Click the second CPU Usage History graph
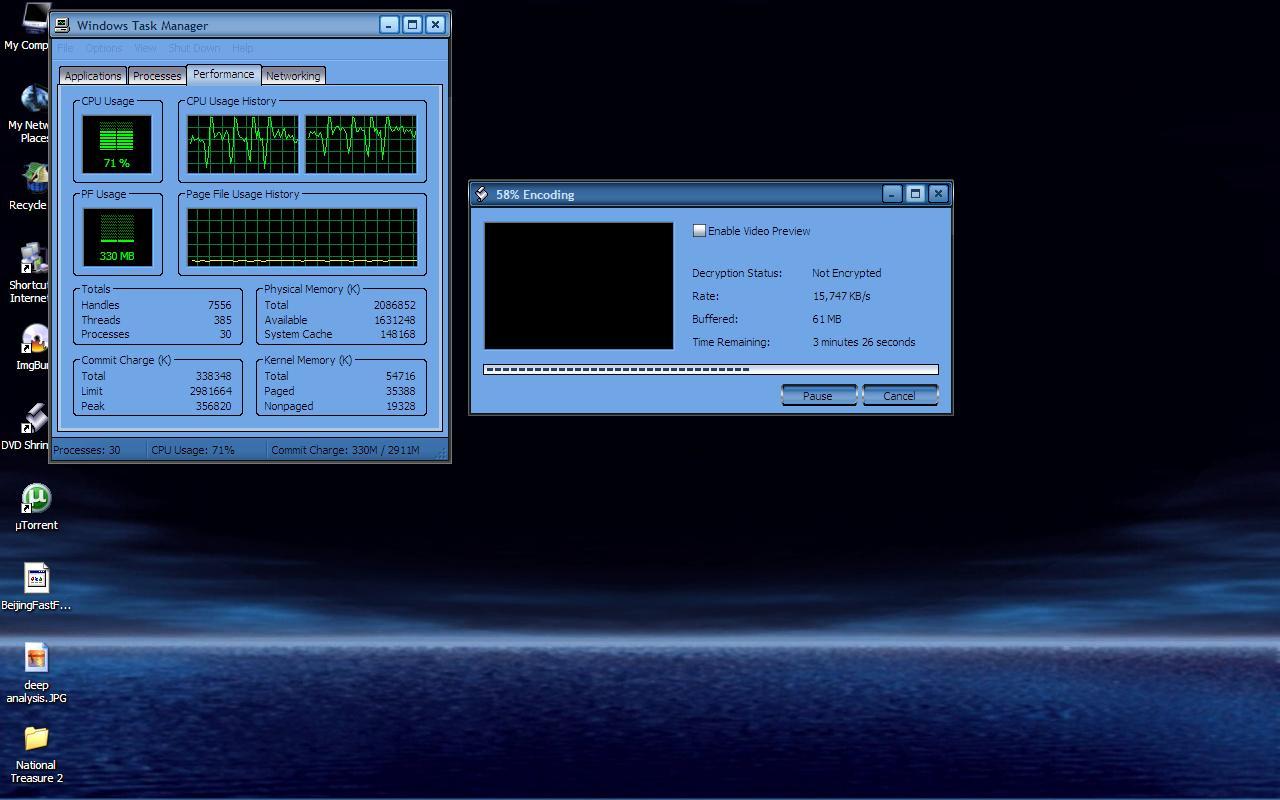This screenshot has width=1280, height=800. pyautogui.click(x=361, y=143)
